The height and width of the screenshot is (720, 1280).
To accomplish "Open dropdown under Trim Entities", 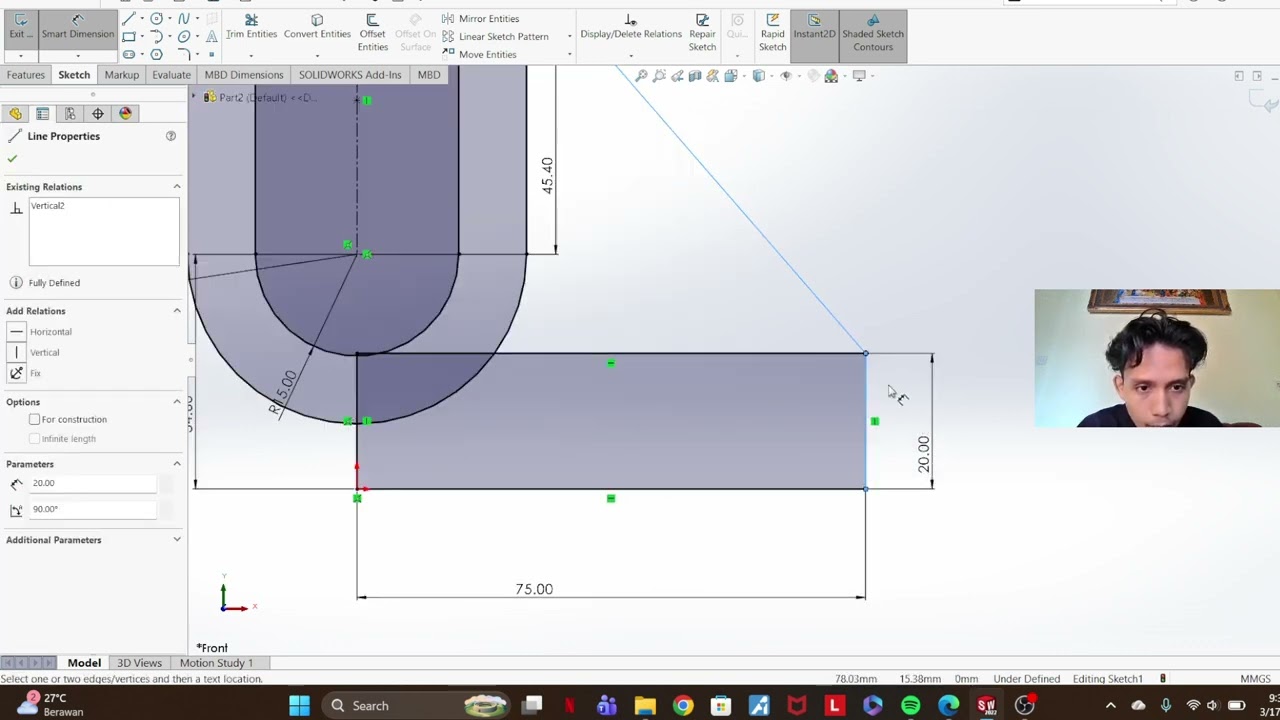I will click(x=251, y=56).
